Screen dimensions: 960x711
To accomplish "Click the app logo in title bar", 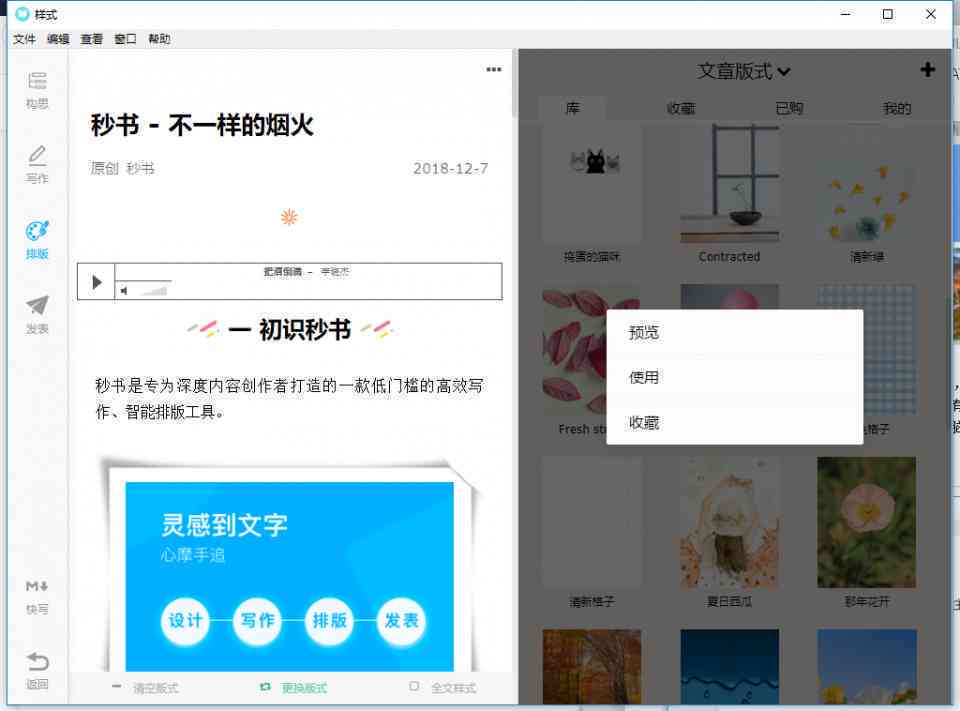I will (x=22, y=14).
